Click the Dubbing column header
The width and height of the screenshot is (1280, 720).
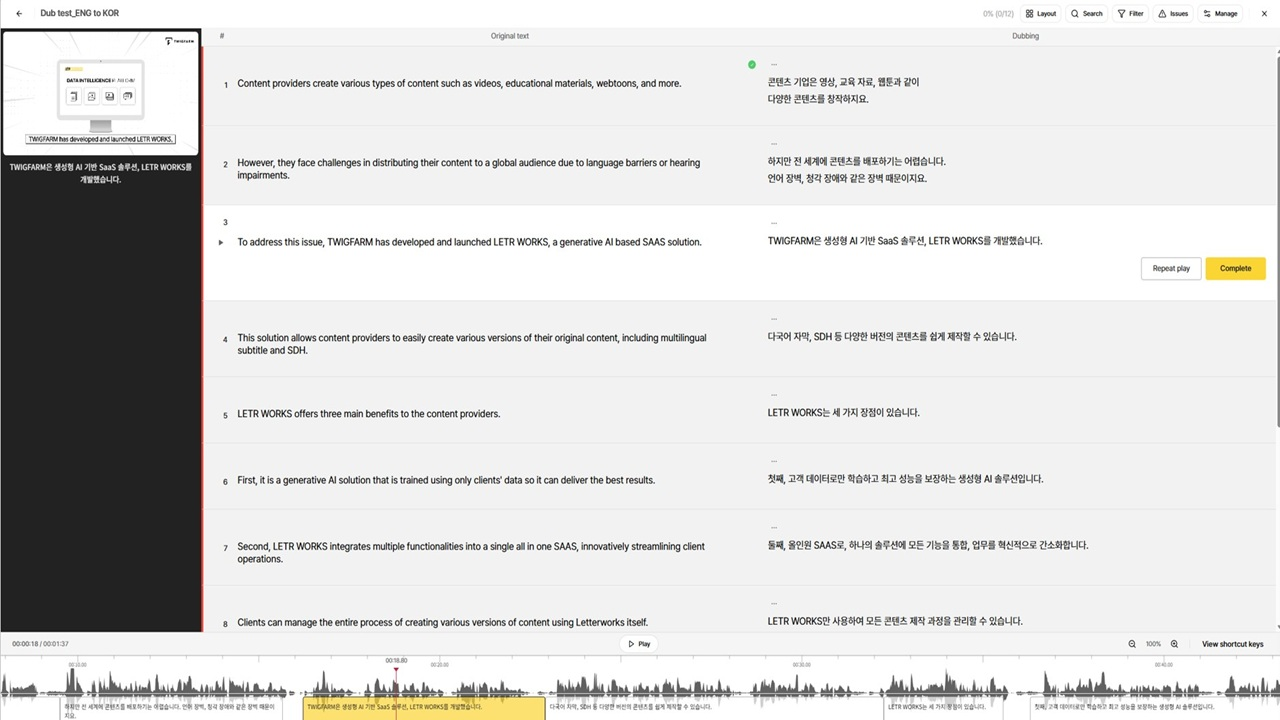tap(1025, 36)
